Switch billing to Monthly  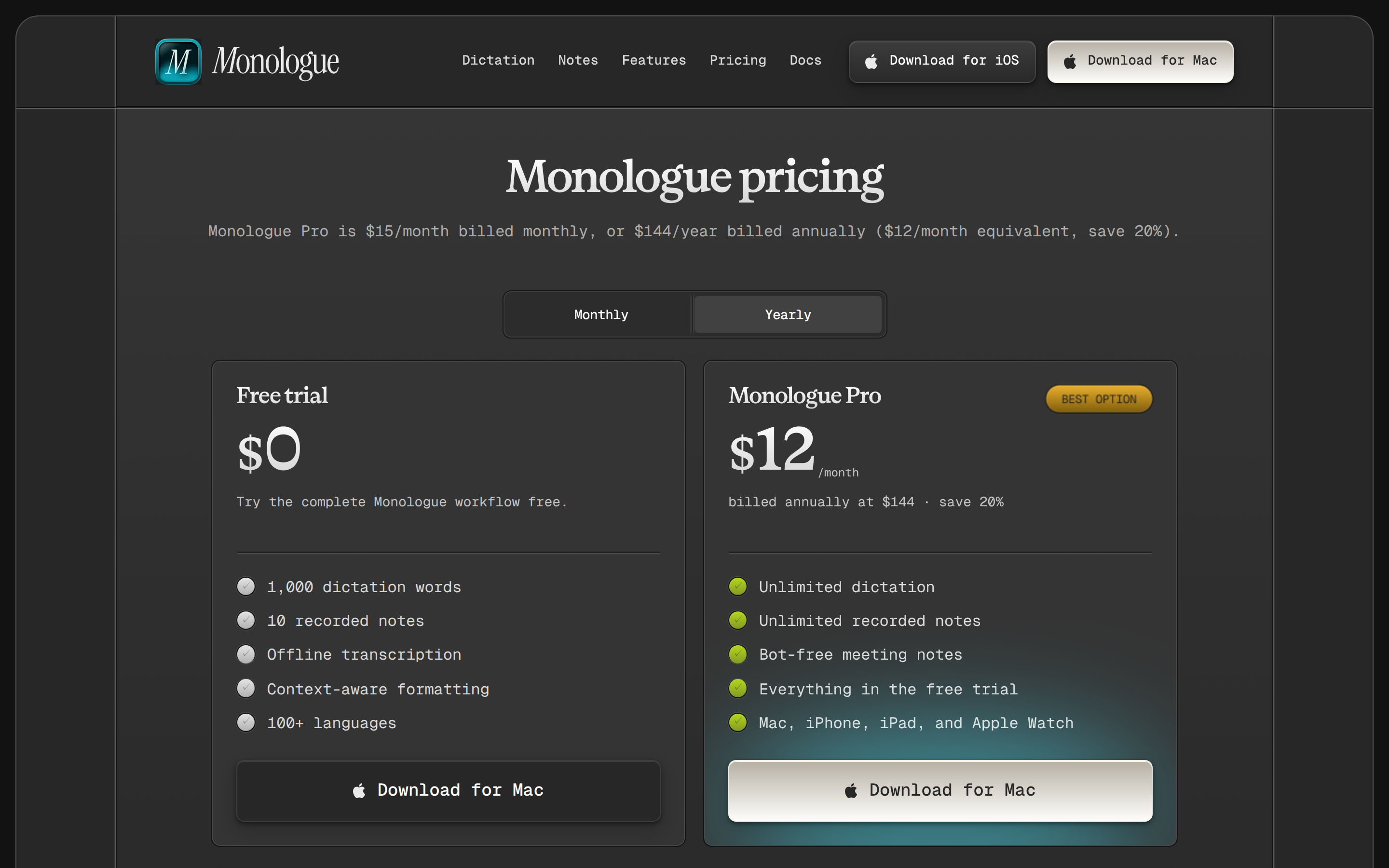(600, 314)
